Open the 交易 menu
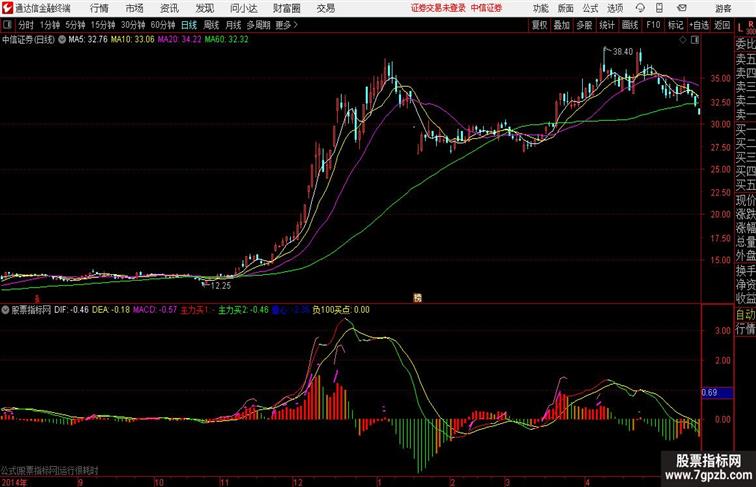 (x=326, y=8)
